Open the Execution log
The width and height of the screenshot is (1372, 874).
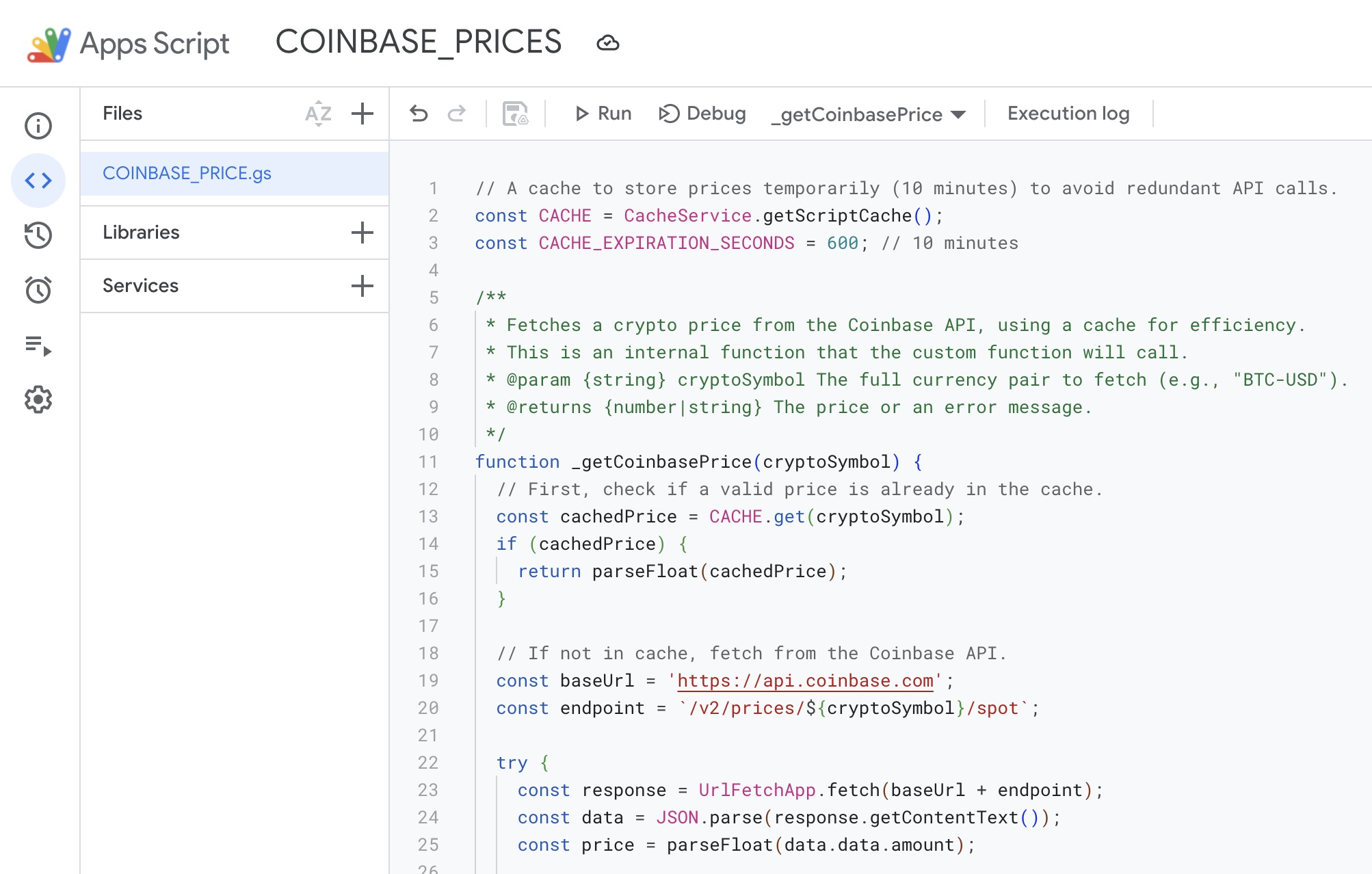tap(1068, 114)
